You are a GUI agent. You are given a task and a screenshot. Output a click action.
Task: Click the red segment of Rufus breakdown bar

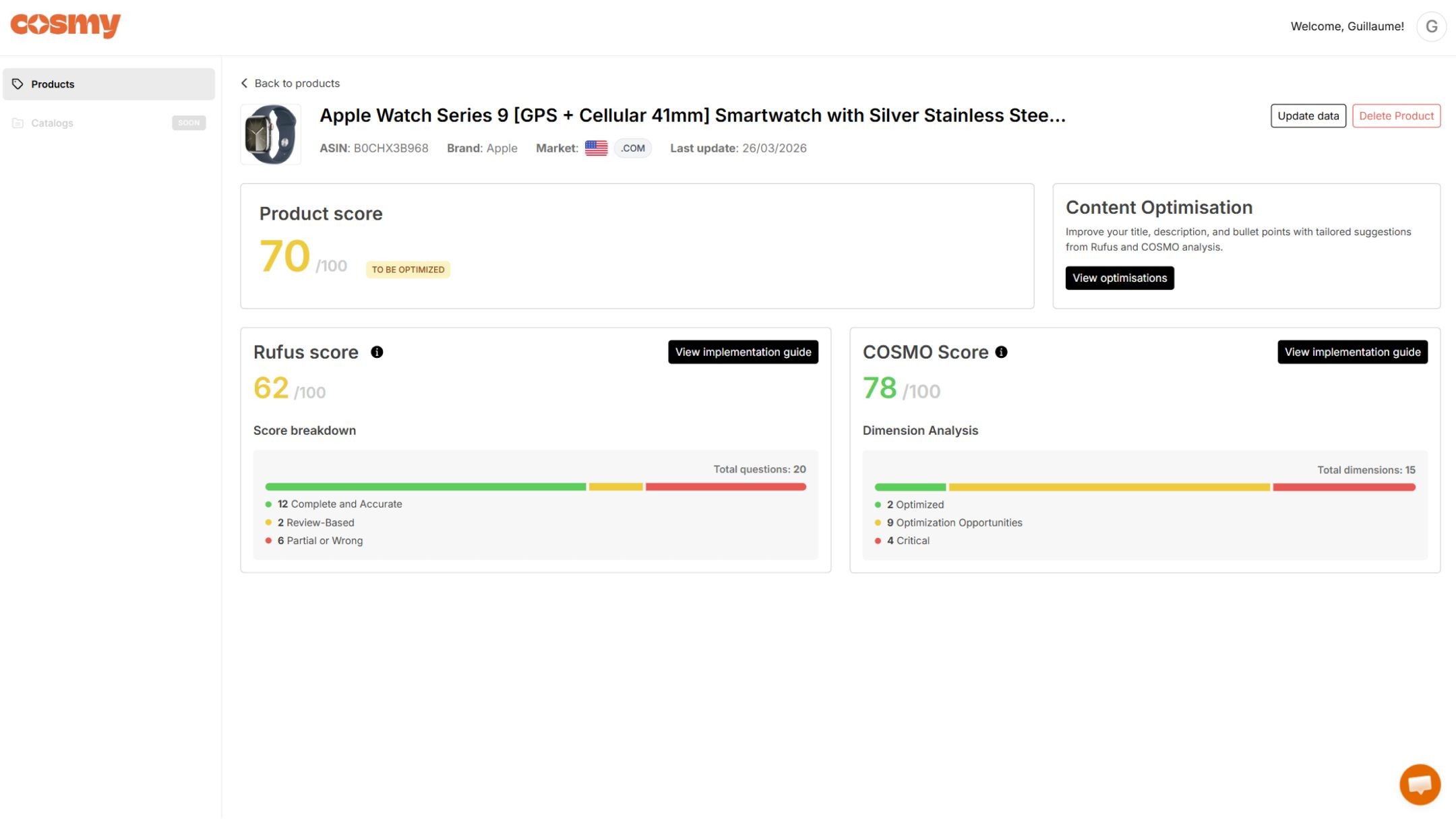pos(725,487)
